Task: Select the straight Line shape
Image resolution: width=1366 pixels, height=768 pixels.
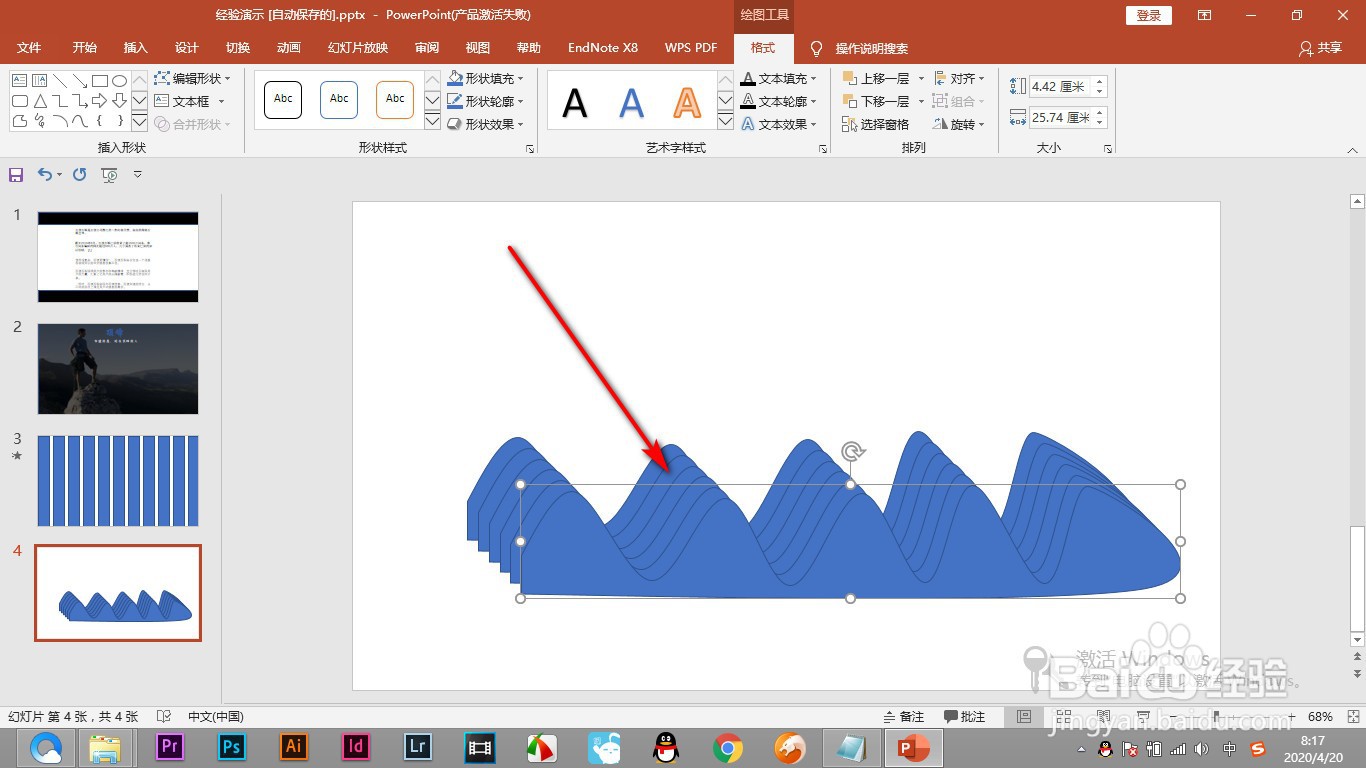Action: (60, 80)
